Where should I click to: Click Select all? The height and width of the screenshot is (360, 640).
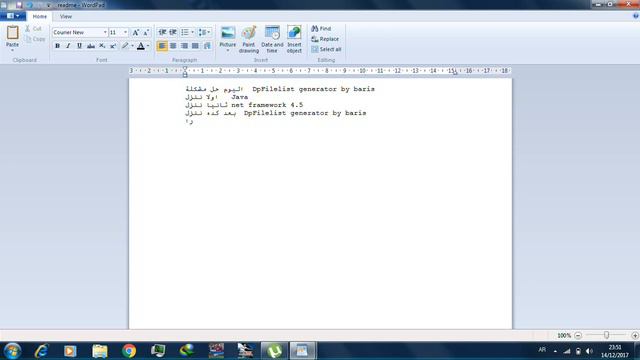(326, 49)
